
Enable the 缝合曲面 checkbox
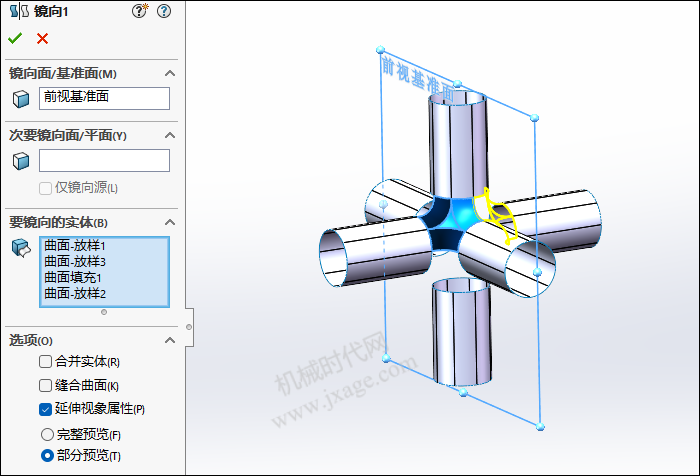point(46,385)
